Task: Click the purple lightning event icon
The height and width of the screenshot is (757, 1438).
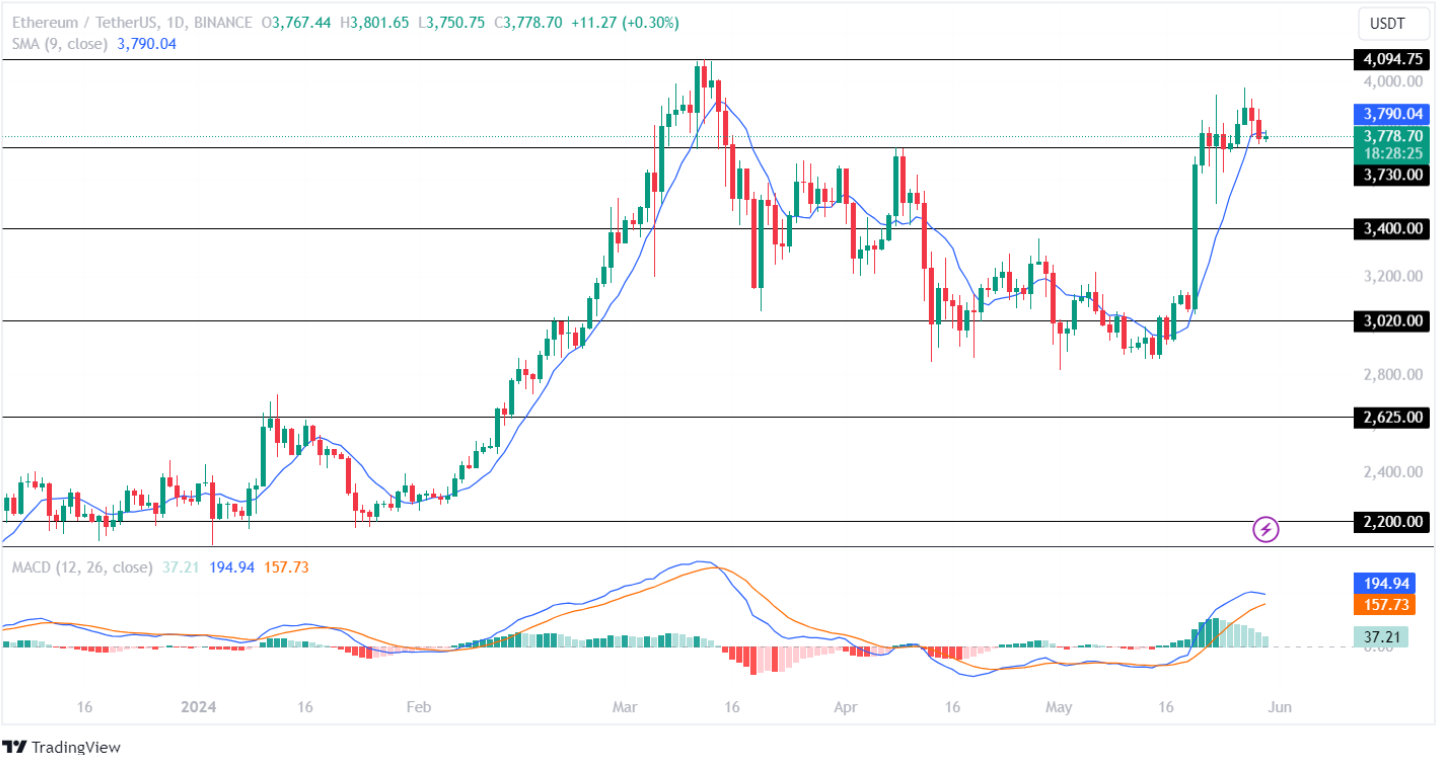Action: coord(1266,528)
